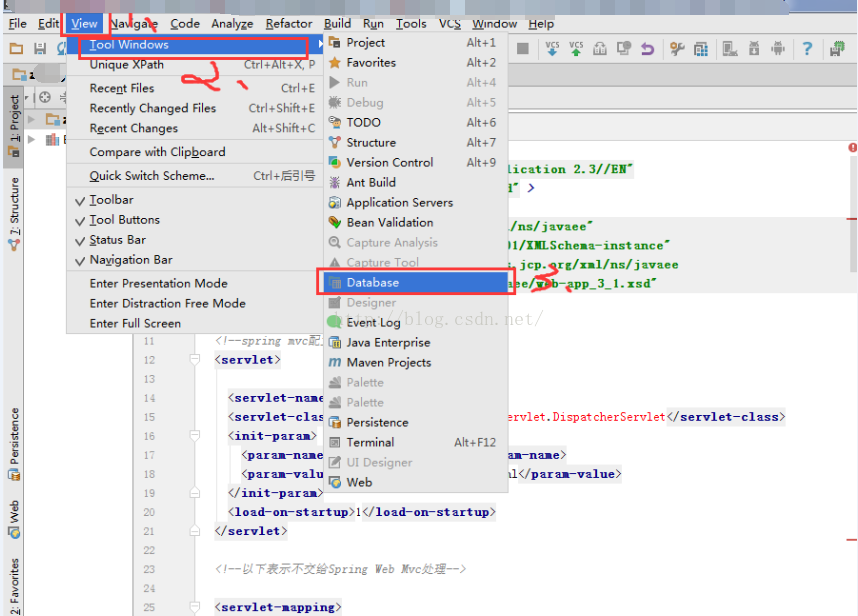The width and height of the screenshot is (858, 616).
Task: Open the Structure tool window entry in submenu
Action: click(416, 142)
